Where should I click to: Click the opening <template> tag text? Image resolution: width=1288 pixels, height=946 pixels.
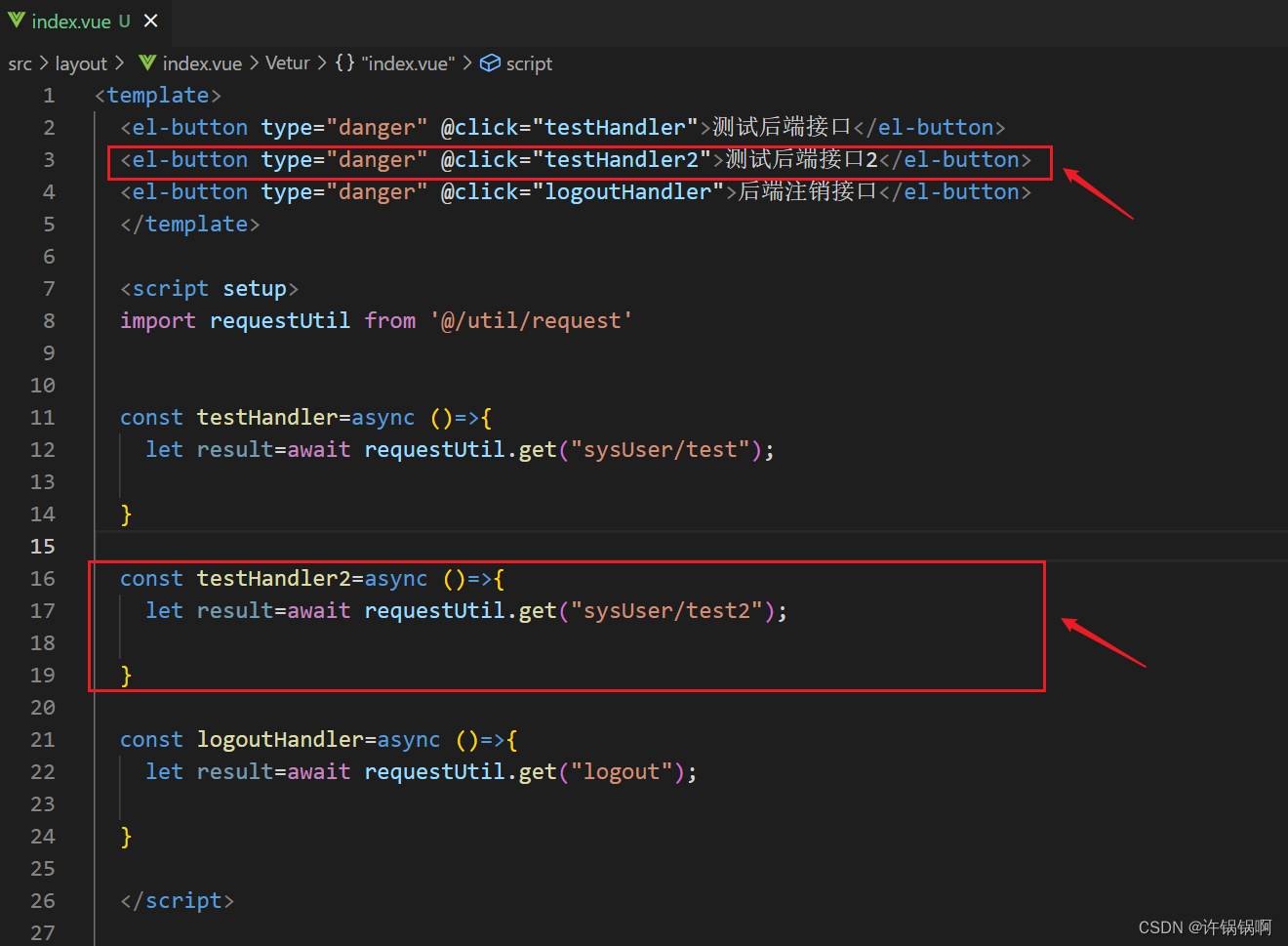tap(158, 96)
